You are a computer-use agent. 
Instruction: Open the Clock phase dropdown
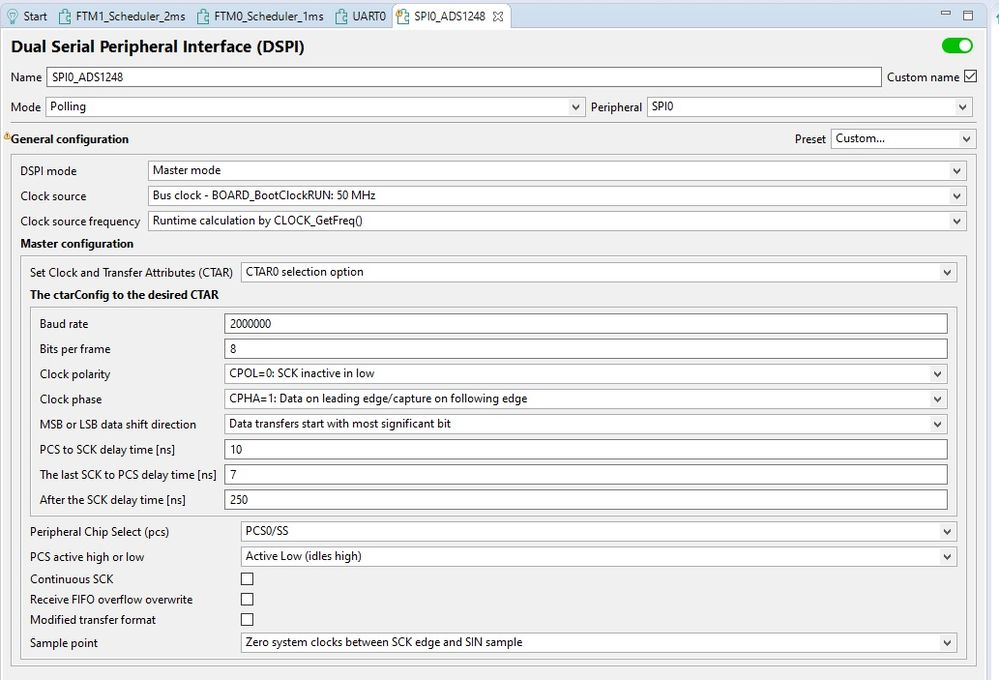point(586,399)
